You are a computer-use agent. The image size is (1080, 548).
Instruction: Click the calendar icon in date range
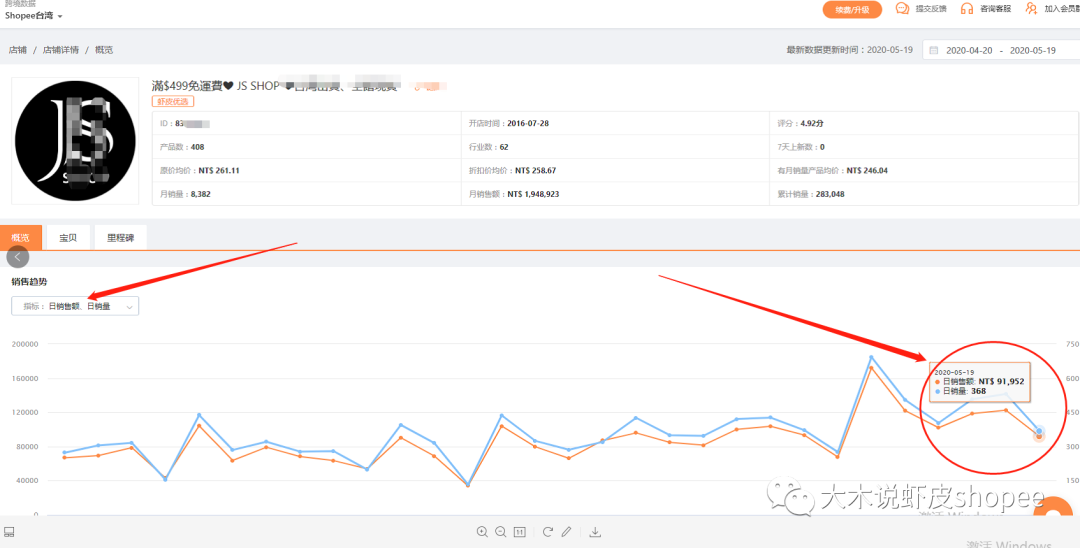click(x=934, y=50)
